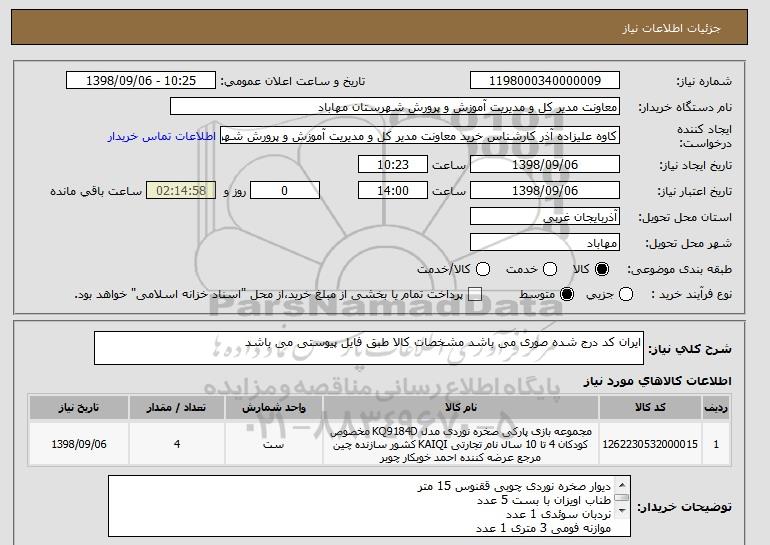The width and height of the screenshot is (770, 545).
Task: Click the public announcement date field 10:25
Action: coord(141,81)
